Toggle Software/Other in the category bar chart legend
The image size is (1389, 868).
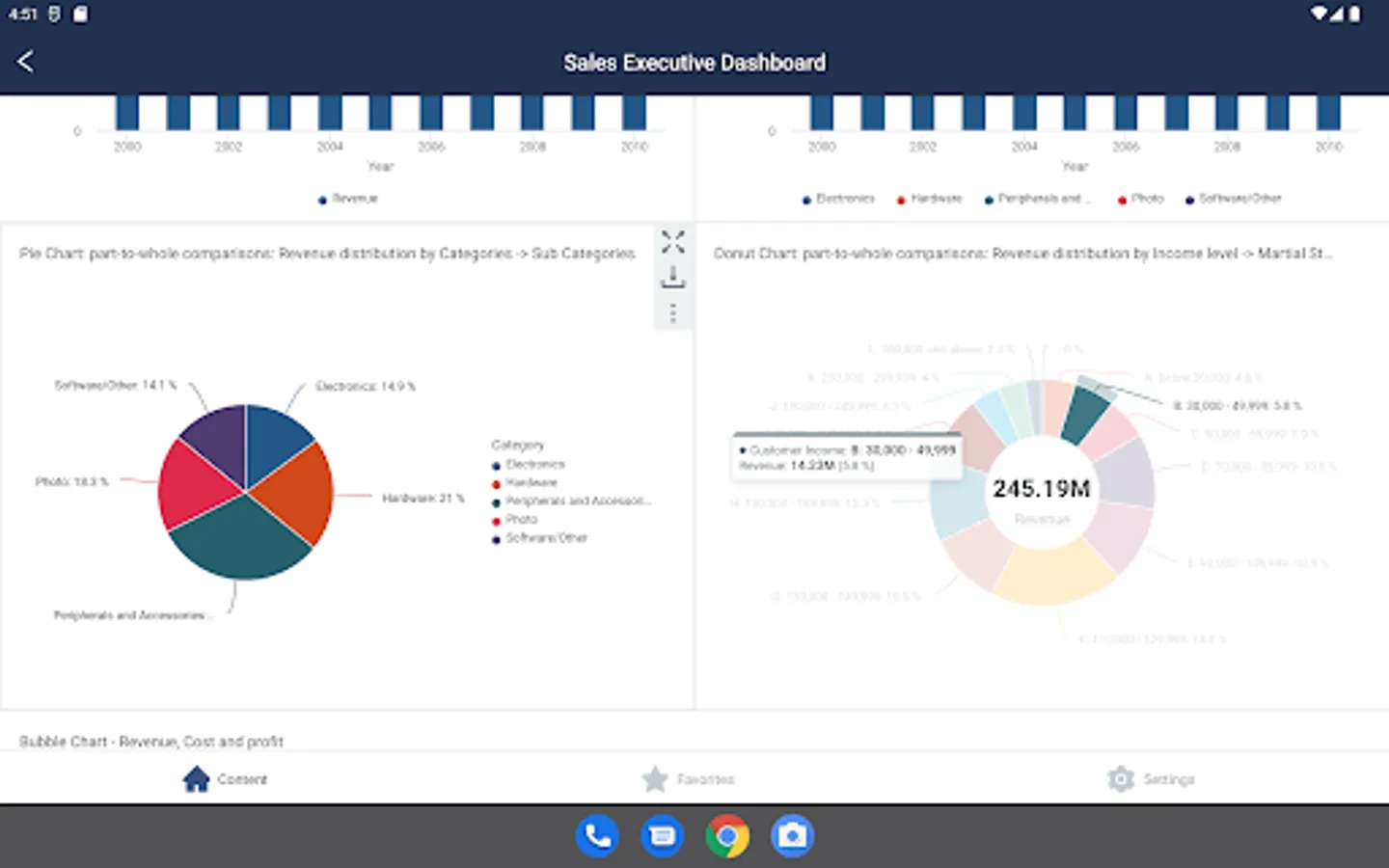tap(1233, 199)
